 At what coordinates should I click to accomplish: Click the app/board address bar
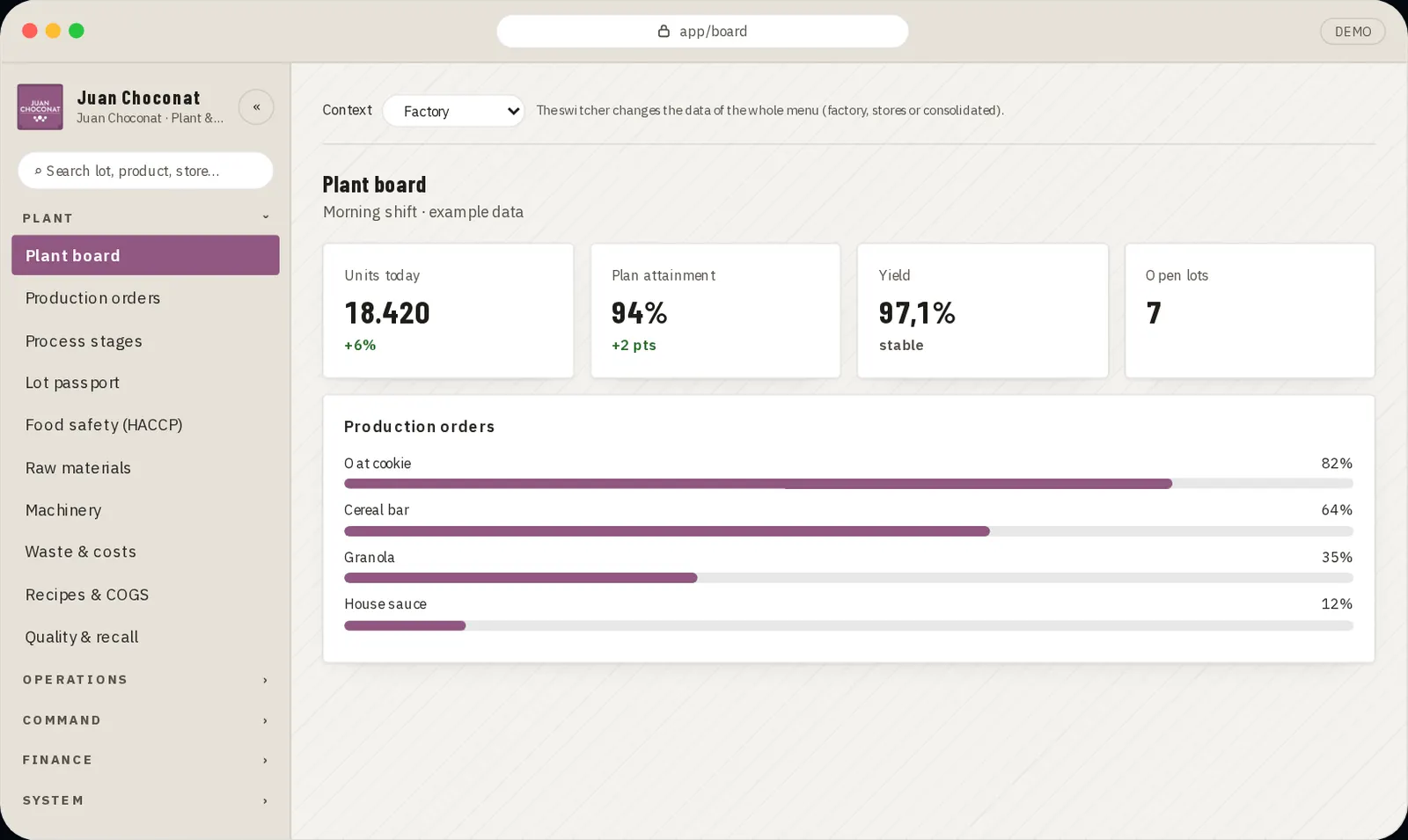(702, 31)
